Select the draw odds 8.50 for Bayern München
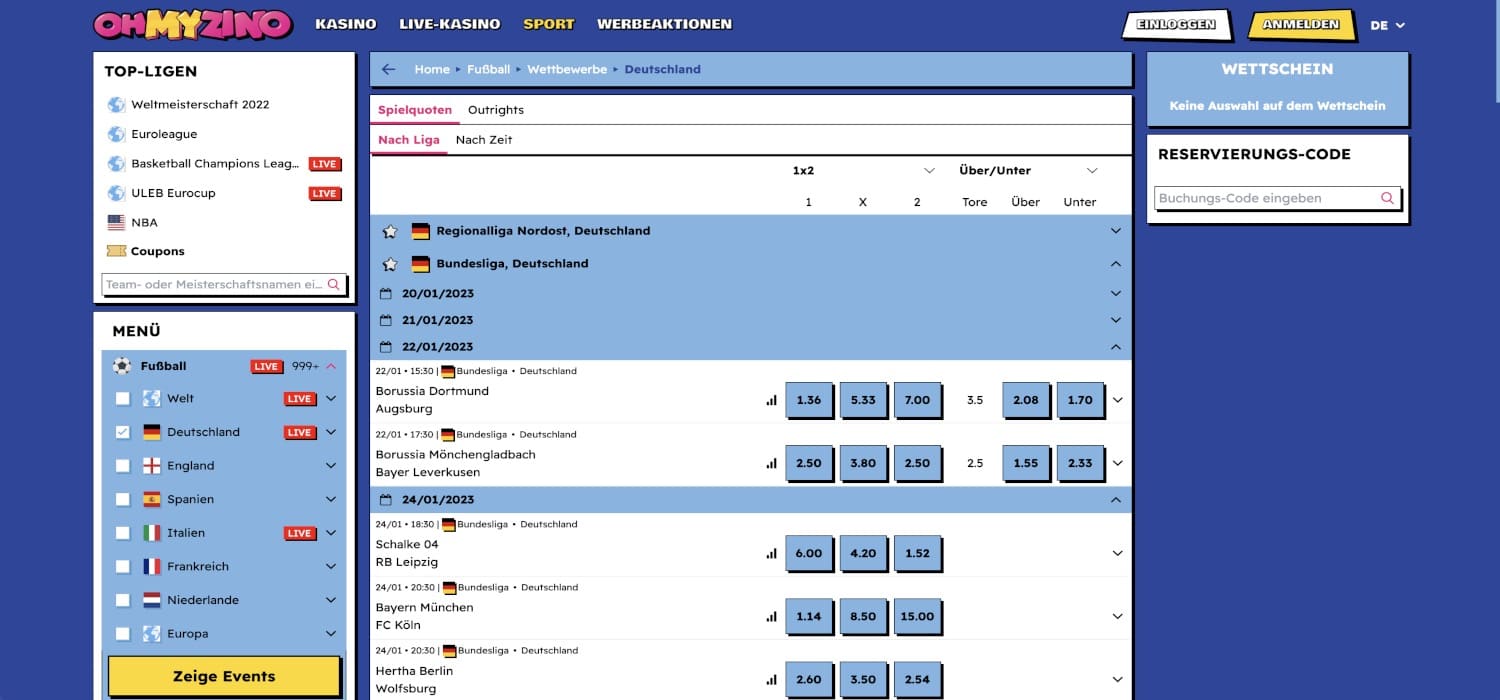The width and height of the screenshot is (1500, 700). (863, 616)
